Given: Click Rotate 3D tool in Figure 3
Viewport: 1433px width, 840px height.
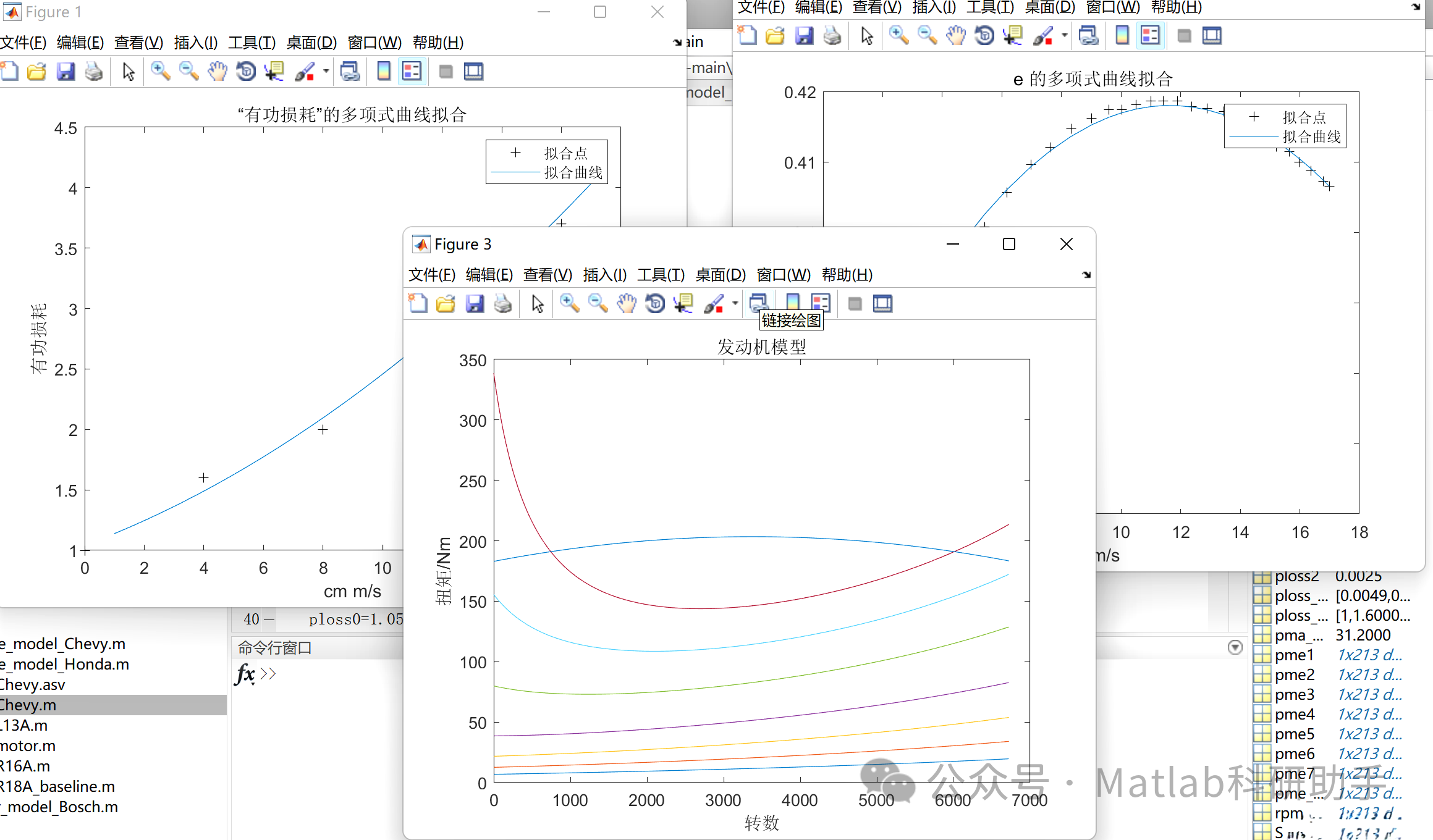Looking at the screenshot, I should coord(655,303).
